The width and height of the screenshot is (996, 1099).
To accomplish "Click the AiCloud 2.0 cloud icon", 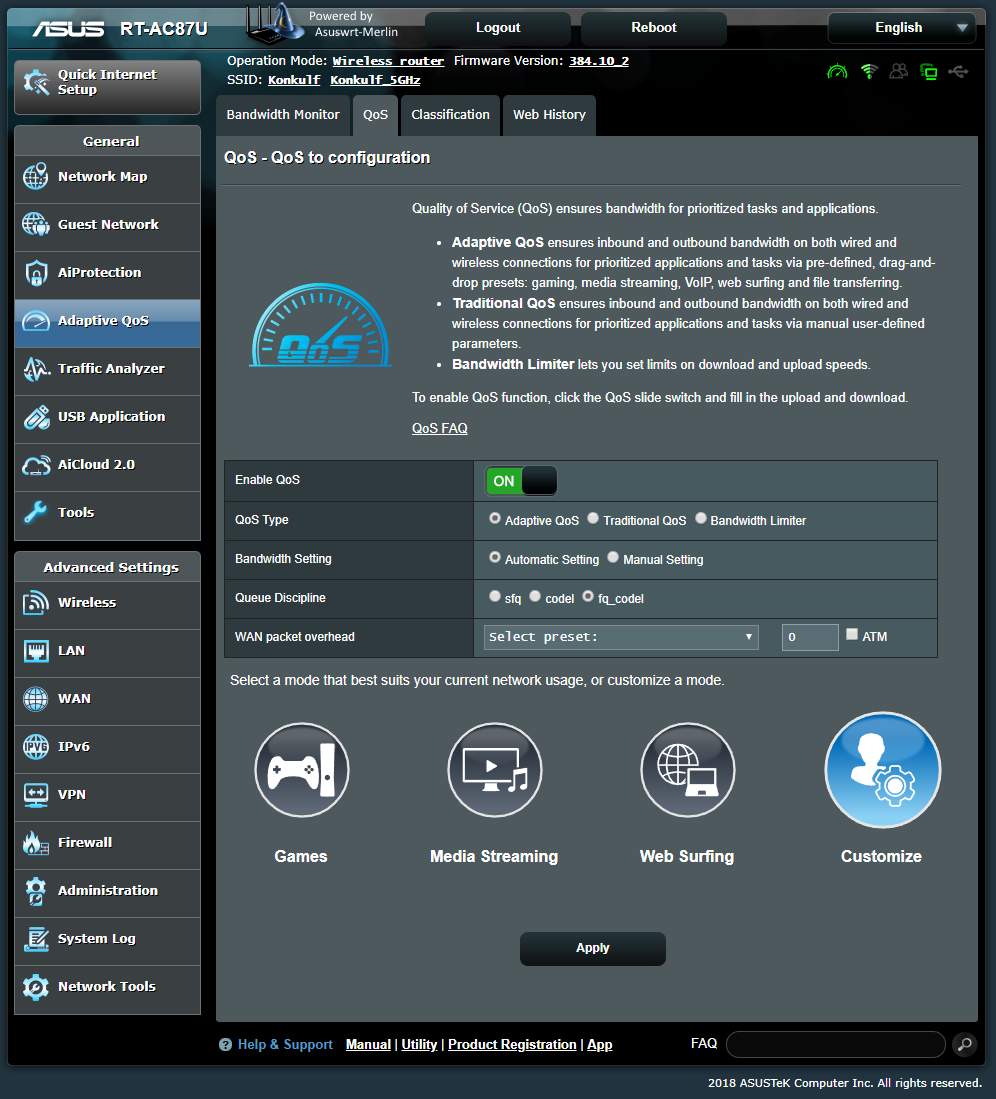I will point(36,465).
